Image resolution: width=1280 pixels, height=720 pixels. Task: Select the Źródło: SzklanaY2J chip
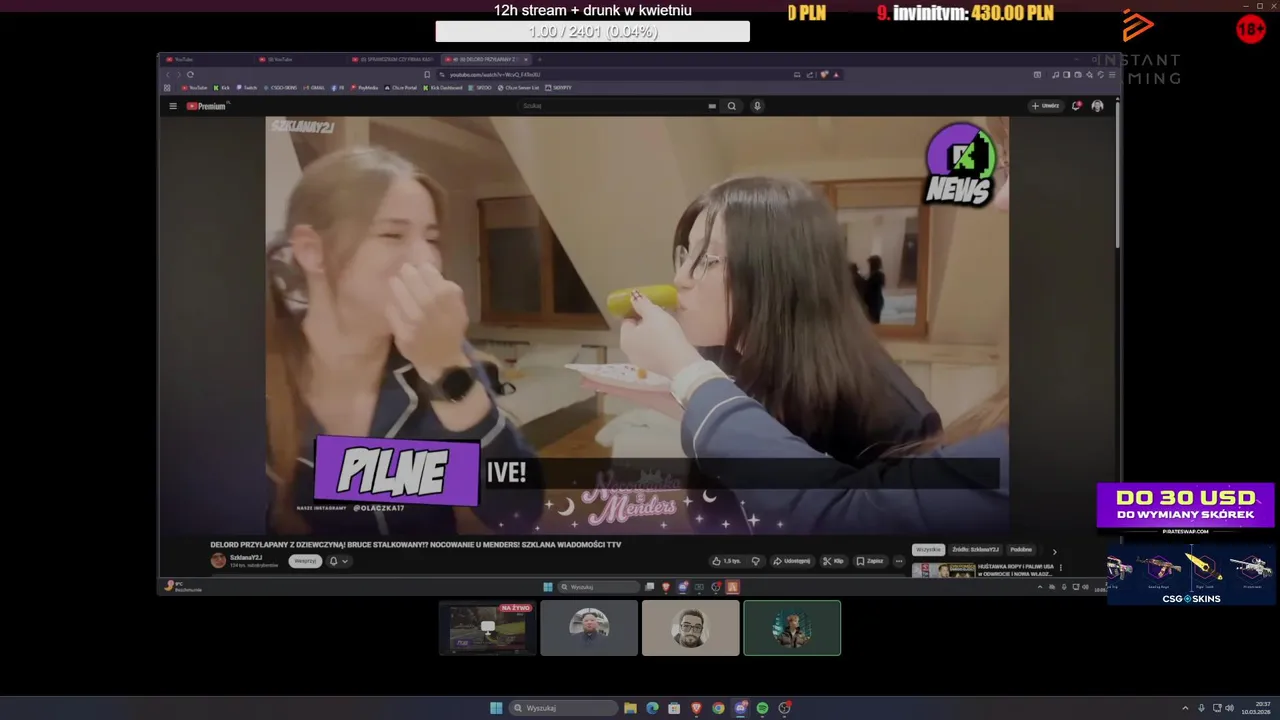pyautogui.click(x=975, y=549)
